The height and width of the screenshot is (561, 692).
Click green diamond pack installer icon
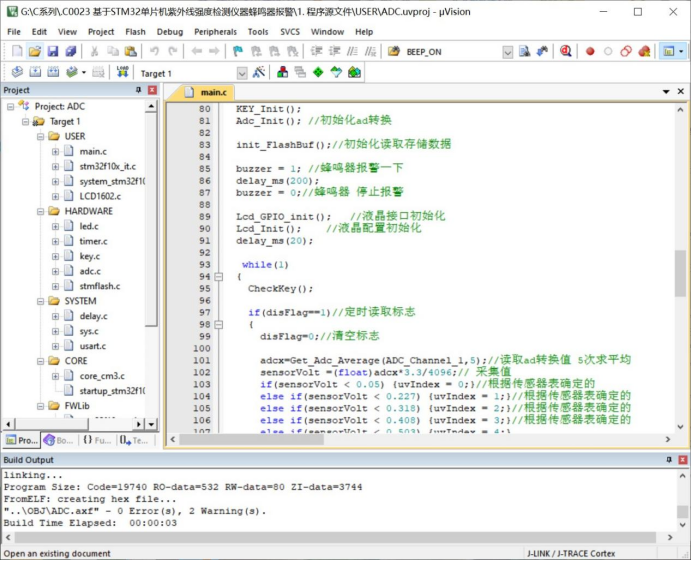[318, 72]
